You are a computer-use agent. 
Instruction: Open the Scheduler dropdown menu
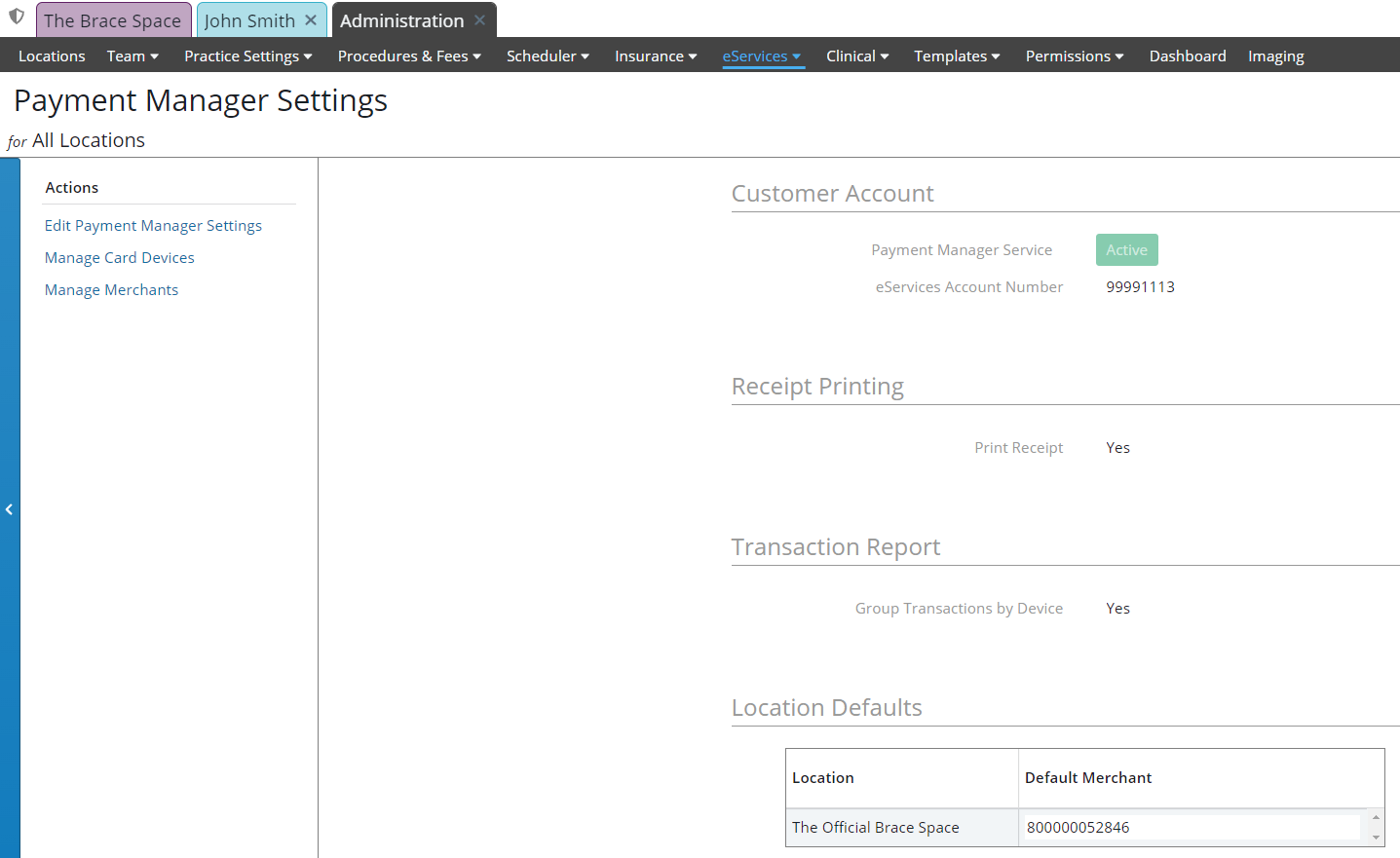[x=548, y=56]
